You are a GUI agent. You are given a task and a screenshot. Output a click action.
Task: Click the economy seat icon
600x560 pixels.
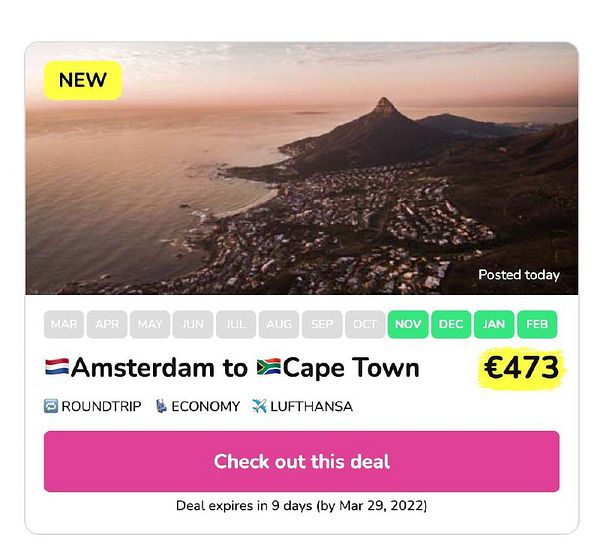pyautogui.click(x=161, y=406)
